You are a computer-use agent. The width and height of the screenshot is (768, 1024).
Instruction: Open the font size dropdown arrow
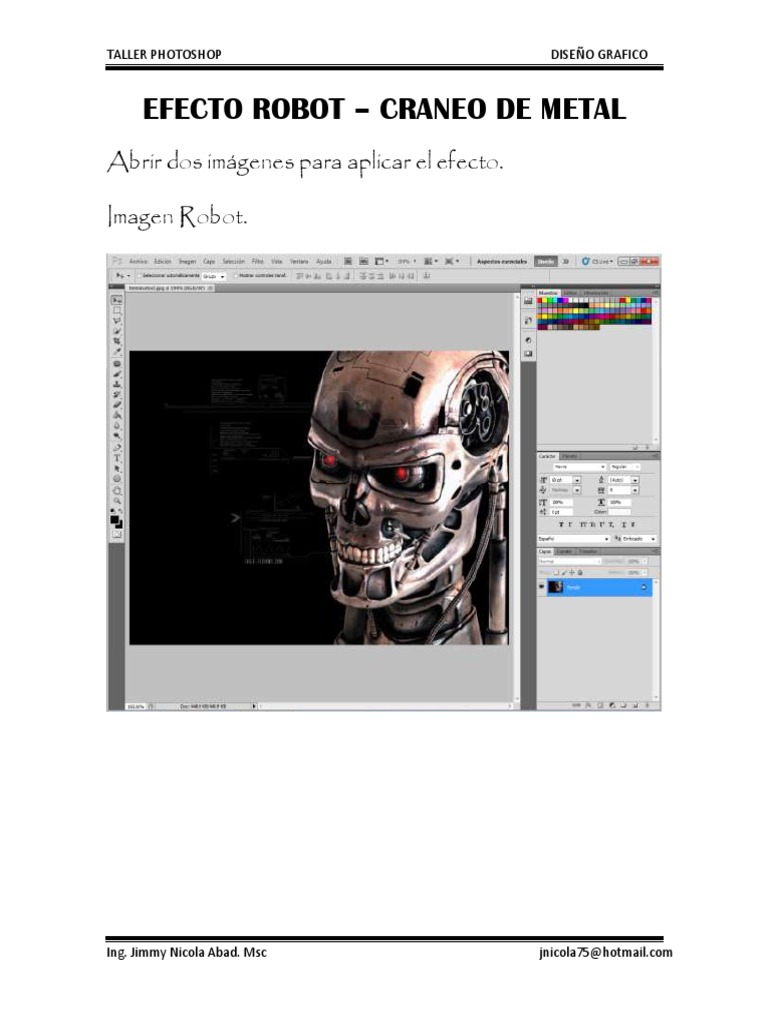(577, 480)
